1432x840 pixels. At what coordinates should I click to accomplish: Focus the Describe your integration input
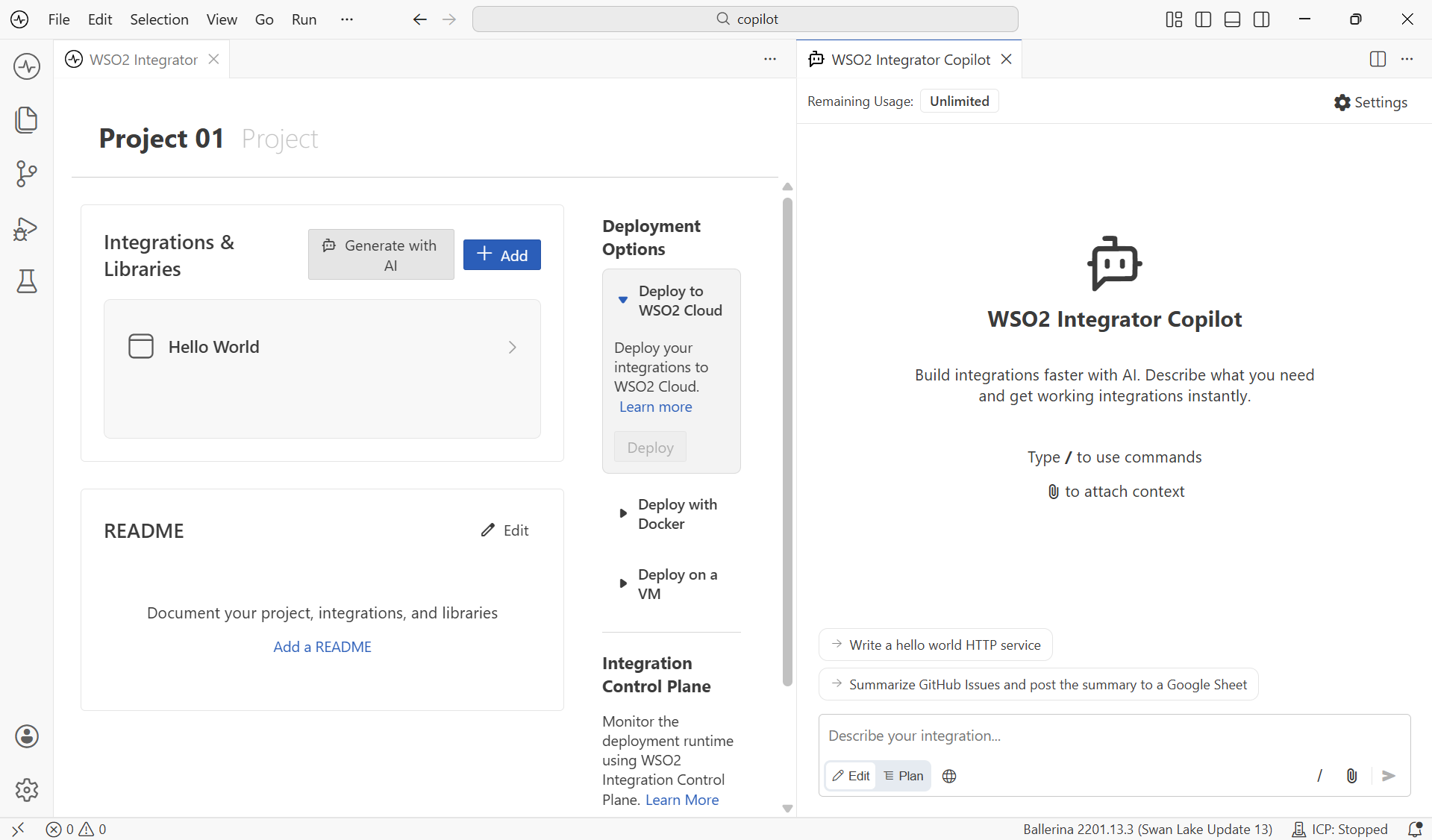tap(1114, 736)
